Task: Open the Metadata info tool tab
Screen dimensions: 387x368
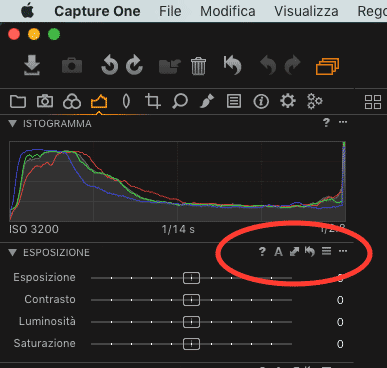Action: pos(261,101)
